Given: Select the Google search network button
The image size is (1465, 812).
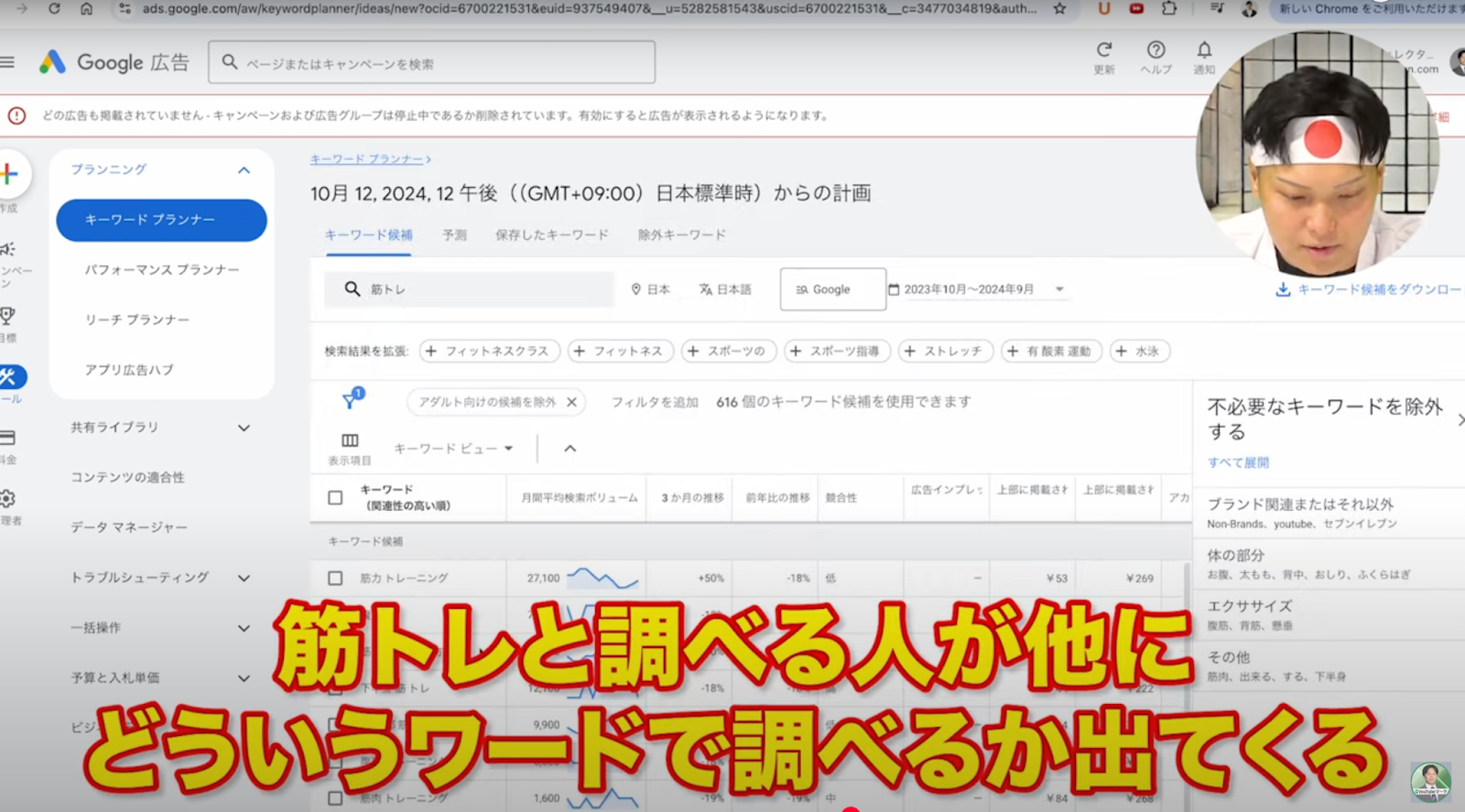Looking at the screenshot, I should point(833,289).
